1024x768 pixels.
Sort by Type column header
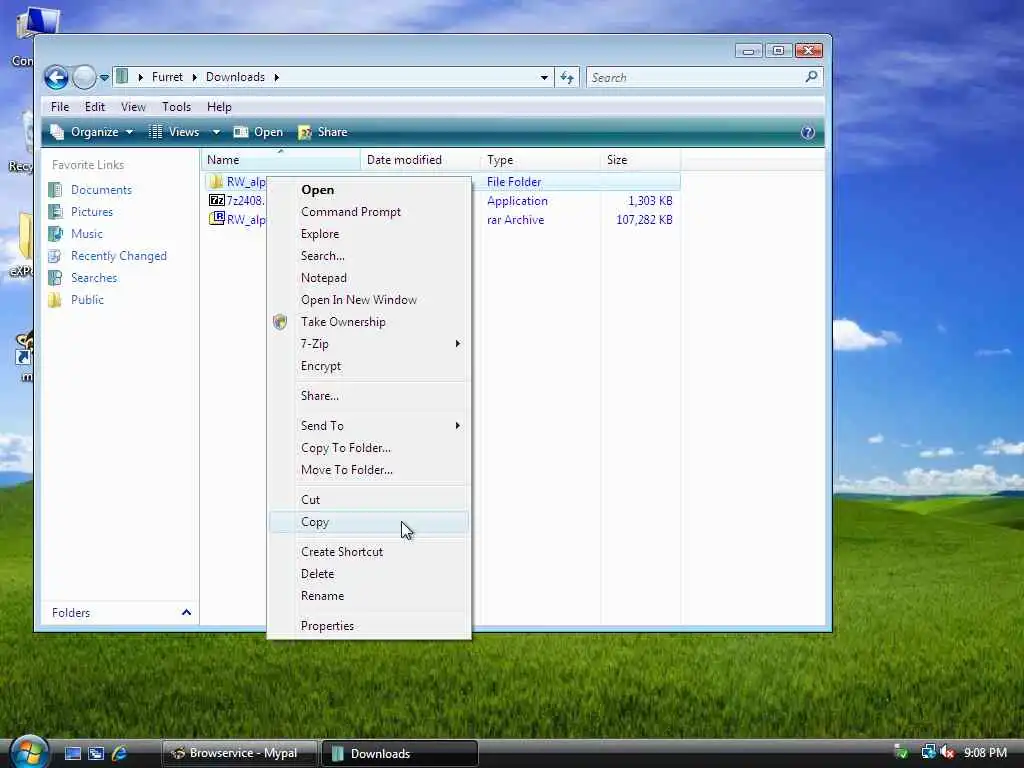[x=539, y=160]
